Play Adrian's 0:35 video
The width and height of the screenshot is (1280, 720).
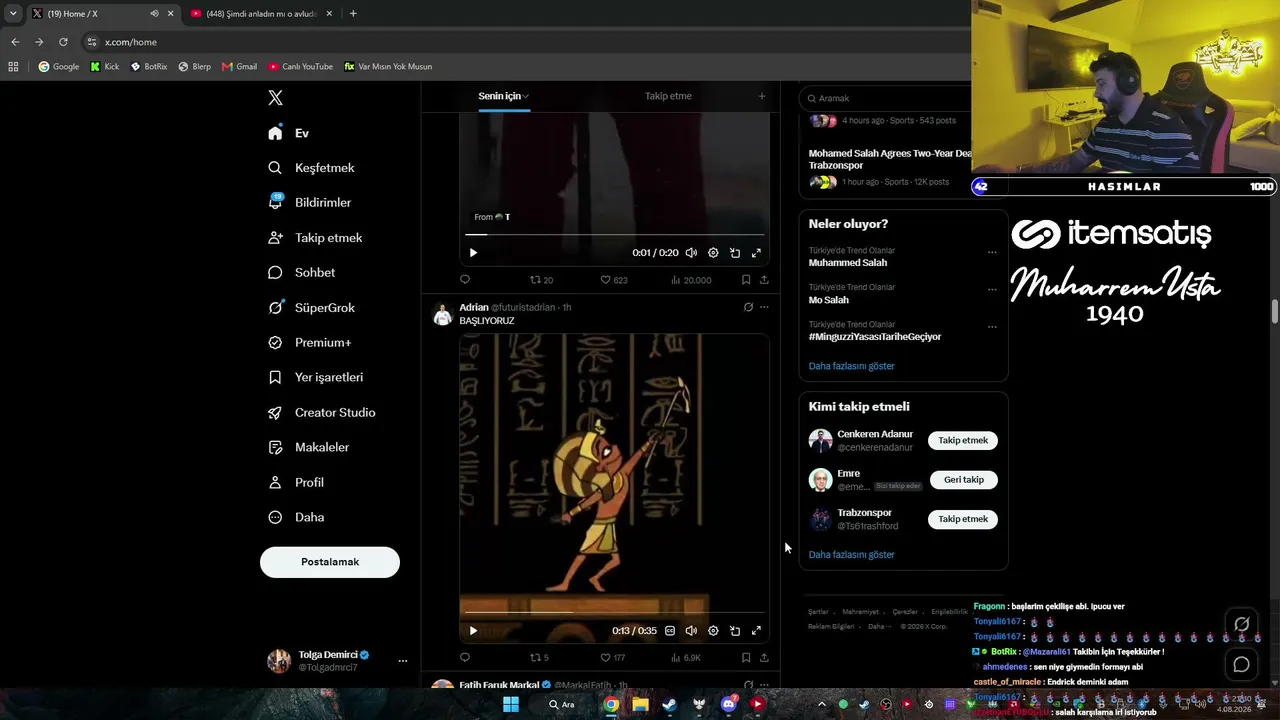pos(473,631)
